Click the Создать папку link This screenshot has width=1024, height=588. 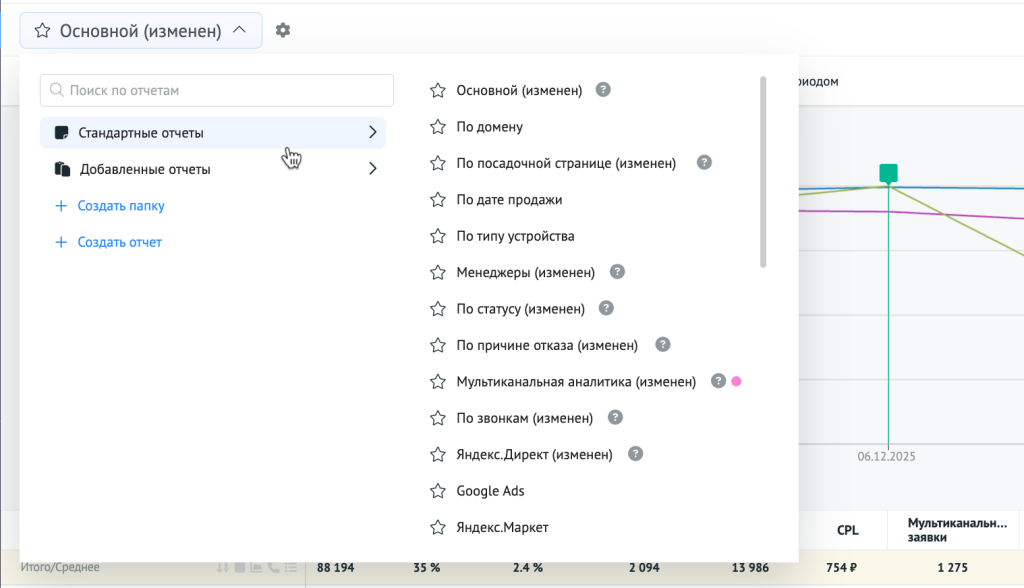(120, 206)
